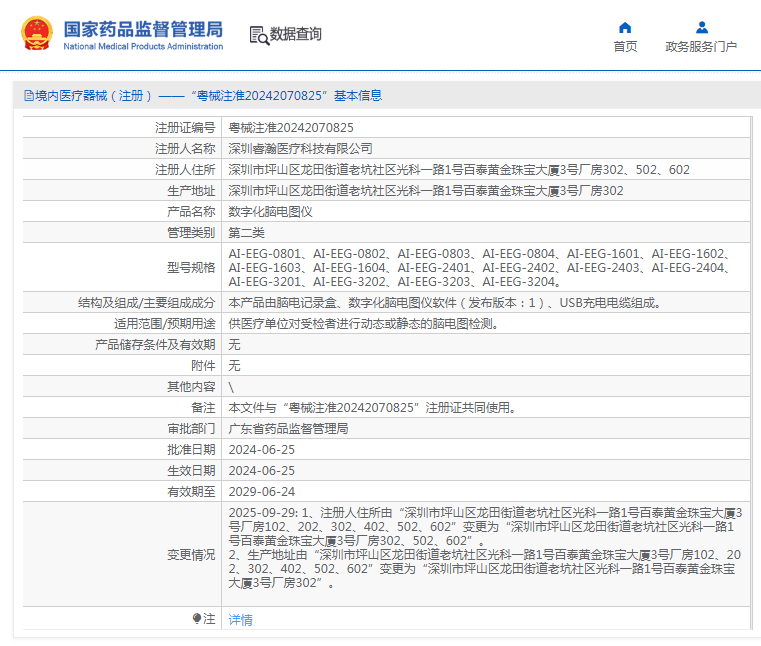This screenshot has width=761, height=646.
Task: Click the national emblem logo
Action: pyautogui.click(x=37, y=34)
